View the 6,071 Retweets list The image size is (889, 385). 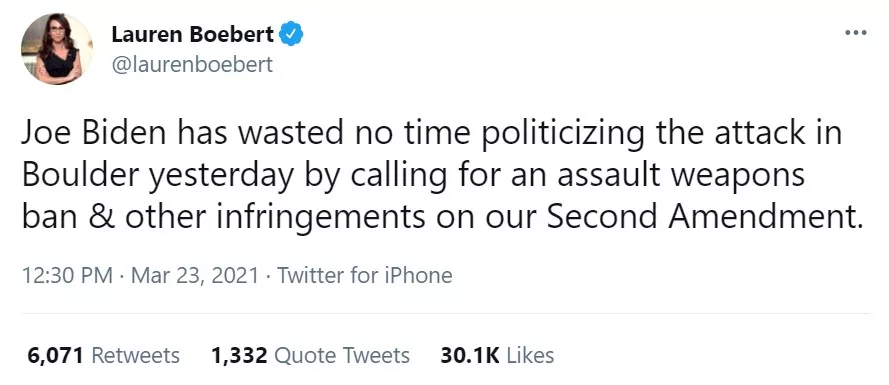point(103,356)
